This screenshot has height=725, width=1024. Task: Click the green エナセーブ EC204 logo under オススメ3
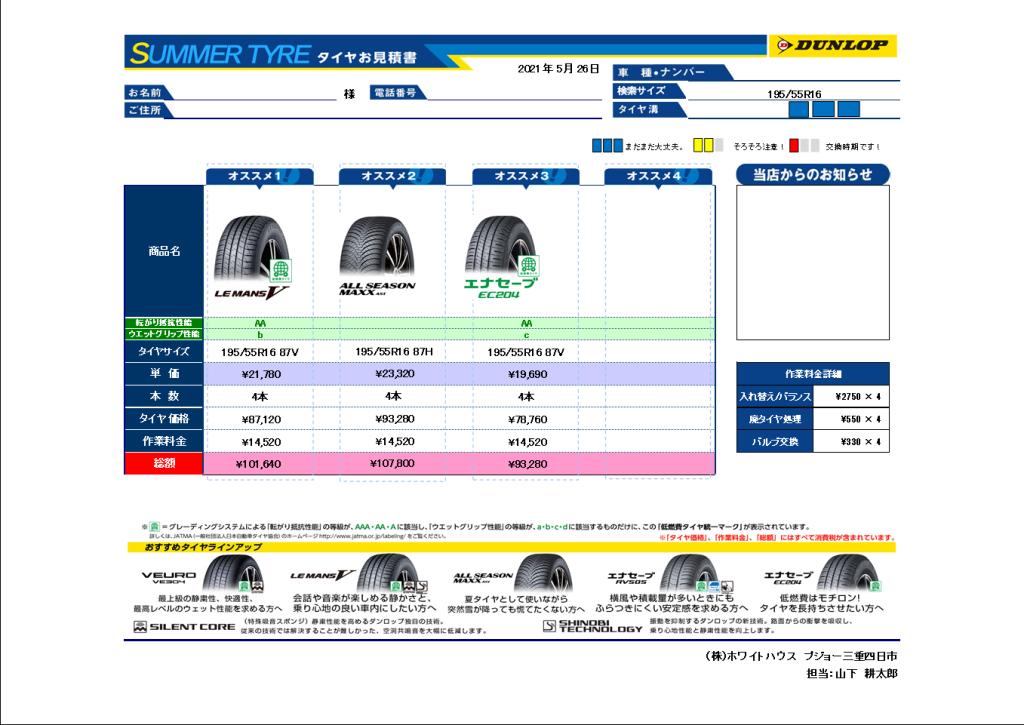pyautogui.click(x=500, y=287)
